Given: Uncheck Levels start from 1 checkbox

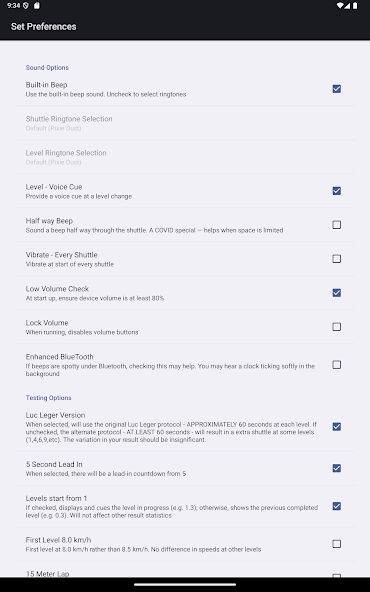Looking at the screenshot, I should 336,506.
